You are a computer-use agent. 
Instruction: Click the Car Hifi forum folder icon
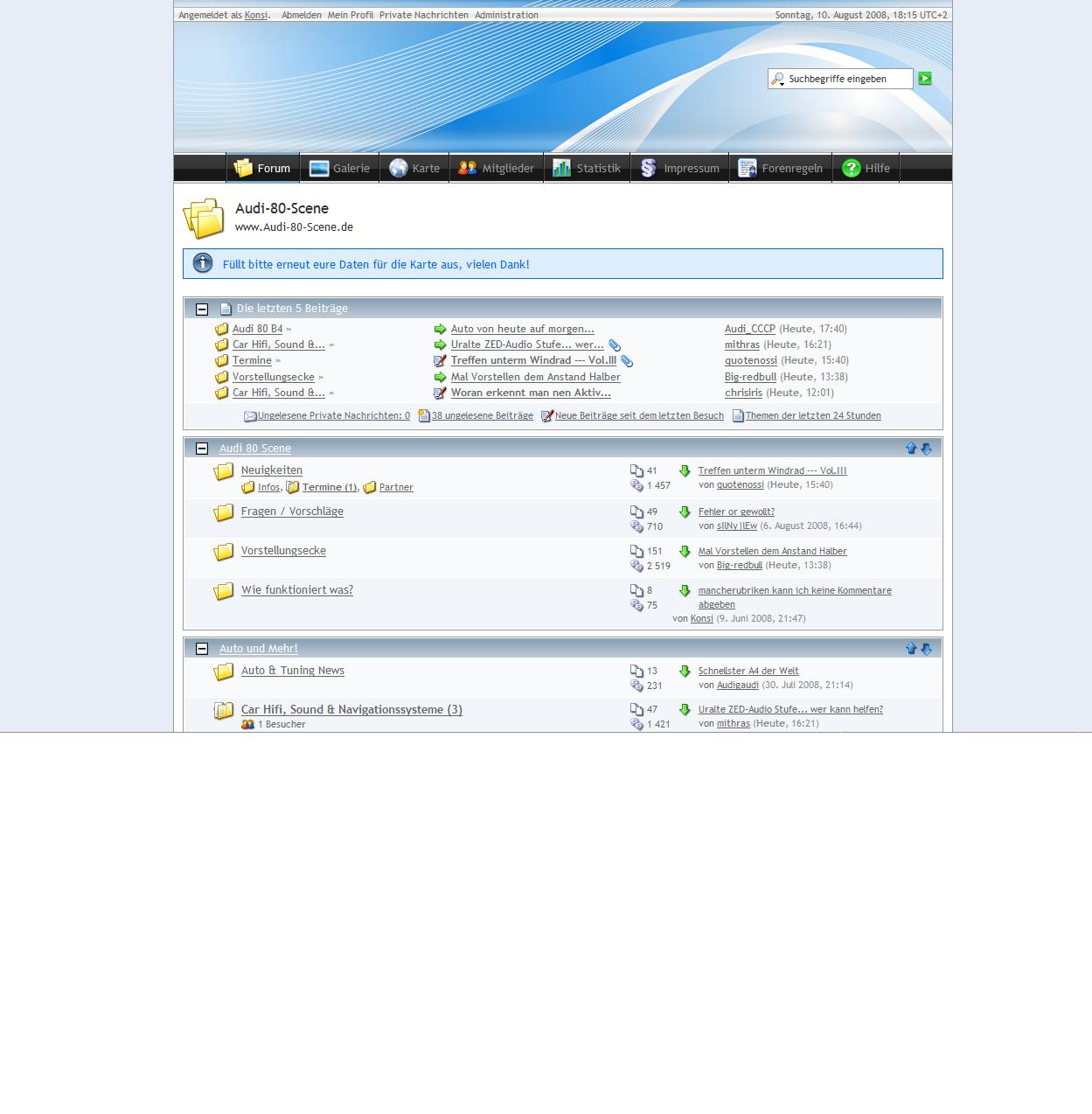(x=224, y=711)
